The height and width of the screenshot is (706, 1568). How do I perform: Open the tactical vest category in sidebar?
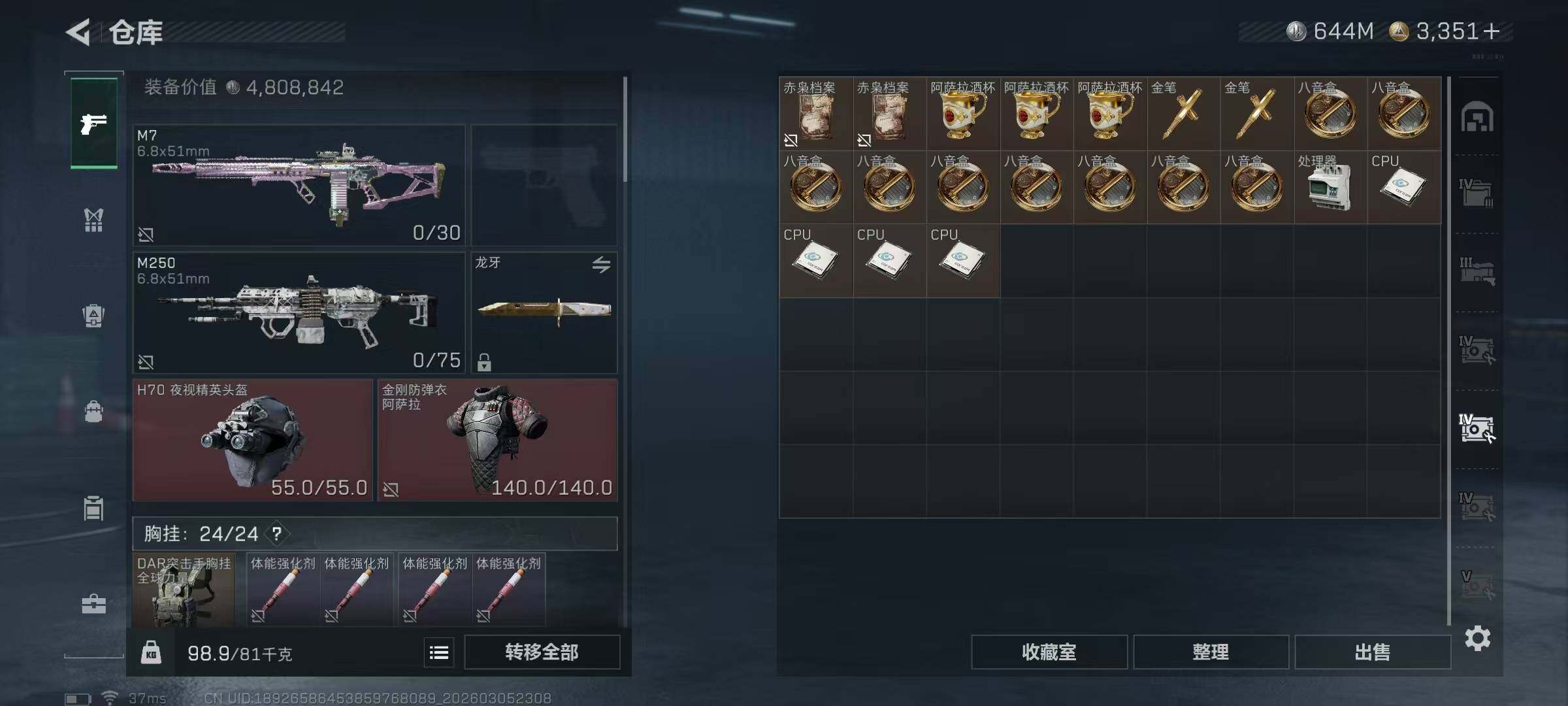[93, 220]
